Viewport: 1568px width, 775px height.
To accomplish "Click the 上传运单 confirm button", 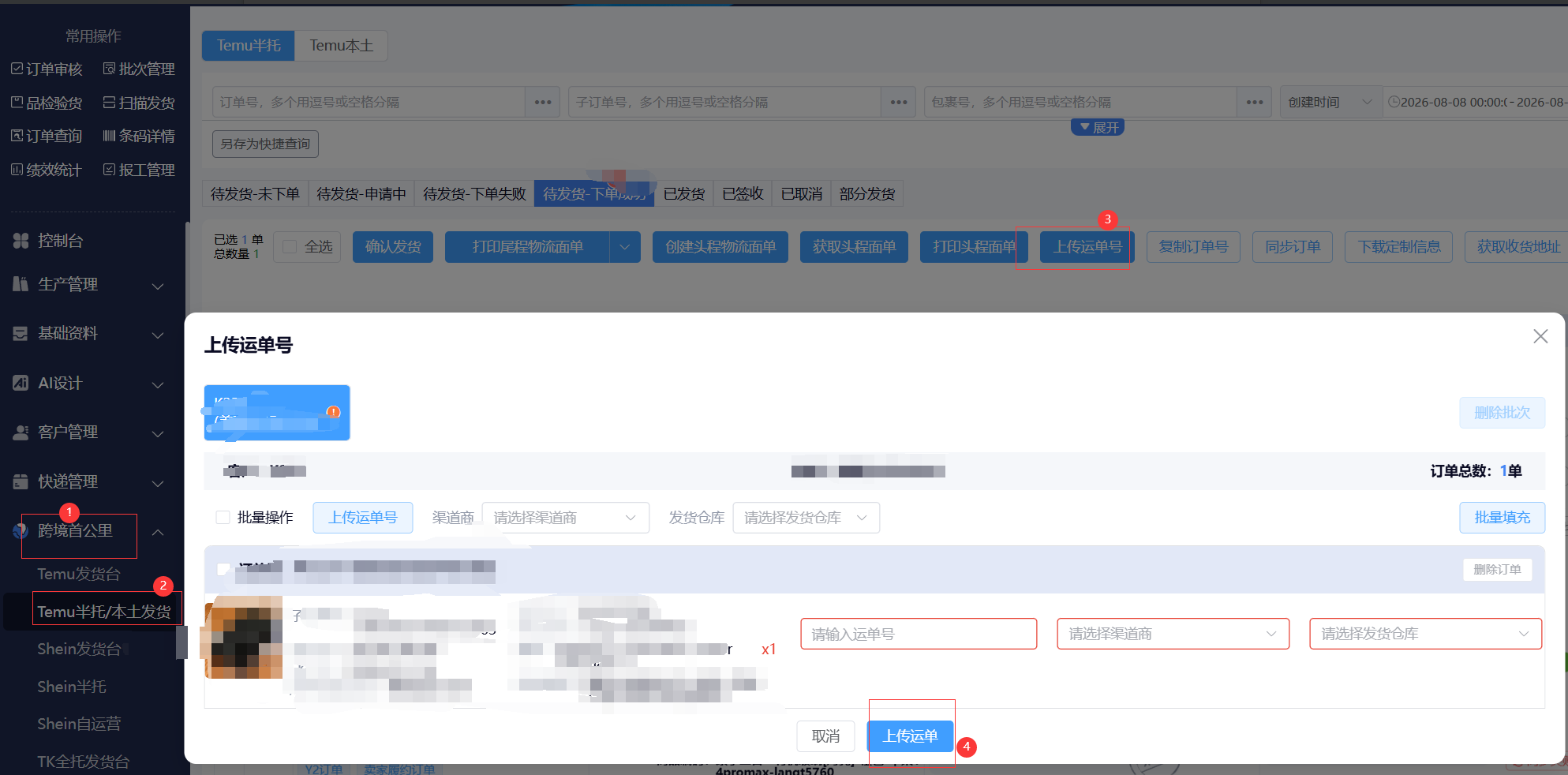I will [910, 736].
